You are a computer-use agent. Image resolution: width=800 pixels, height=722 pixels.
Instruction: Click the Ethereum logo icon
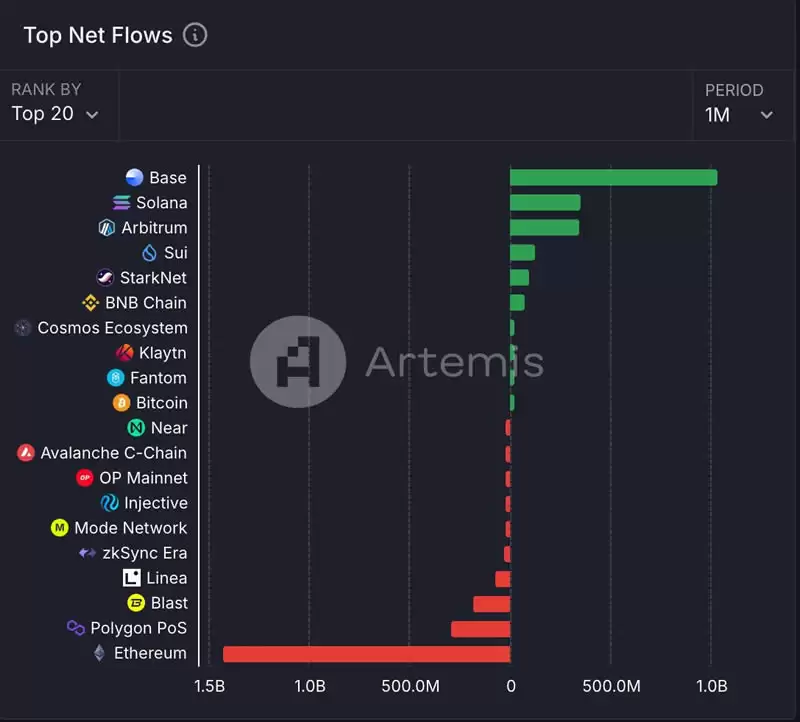[x=97, y=652]
